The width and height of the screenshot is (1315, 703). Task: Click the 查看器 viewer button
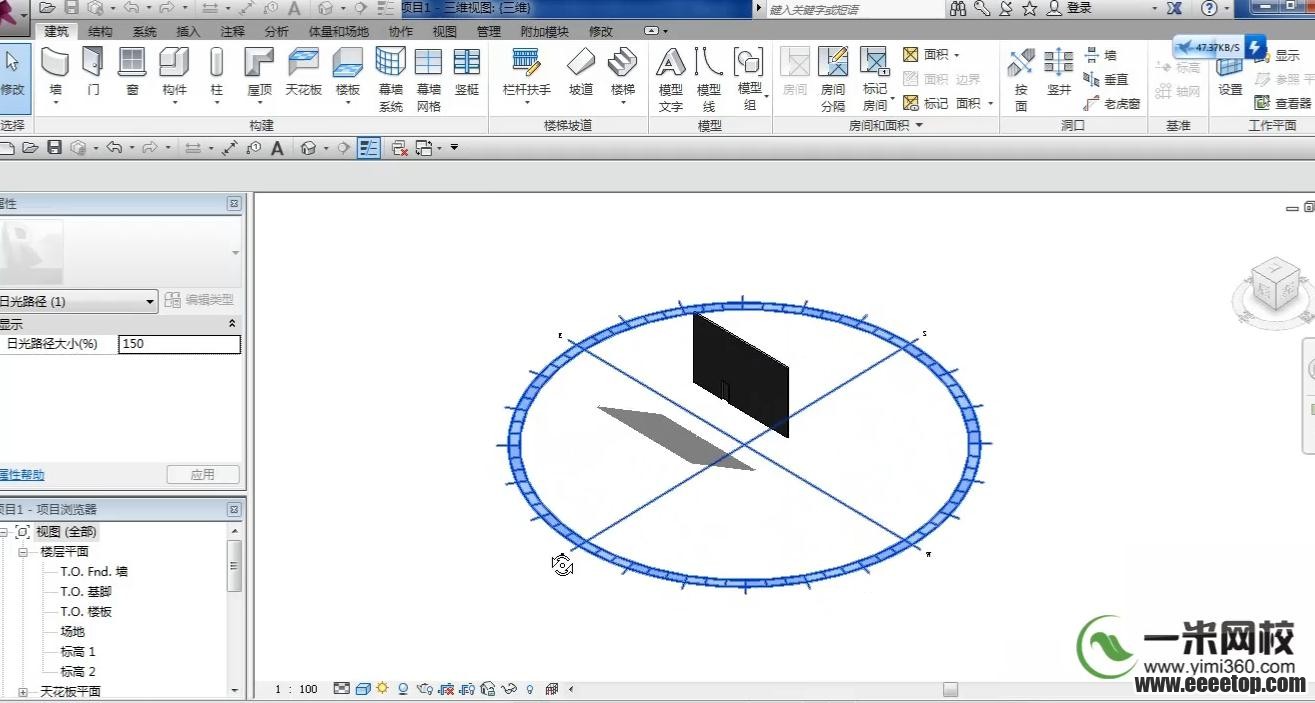[x=1284, y=103]
